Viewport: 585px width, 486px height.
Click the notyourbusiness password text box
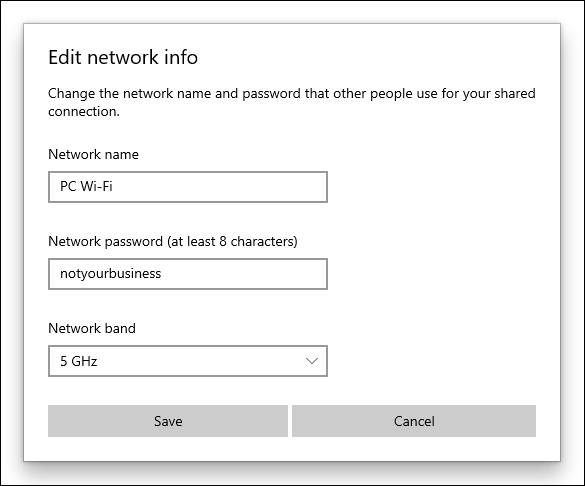coord(188,274)
